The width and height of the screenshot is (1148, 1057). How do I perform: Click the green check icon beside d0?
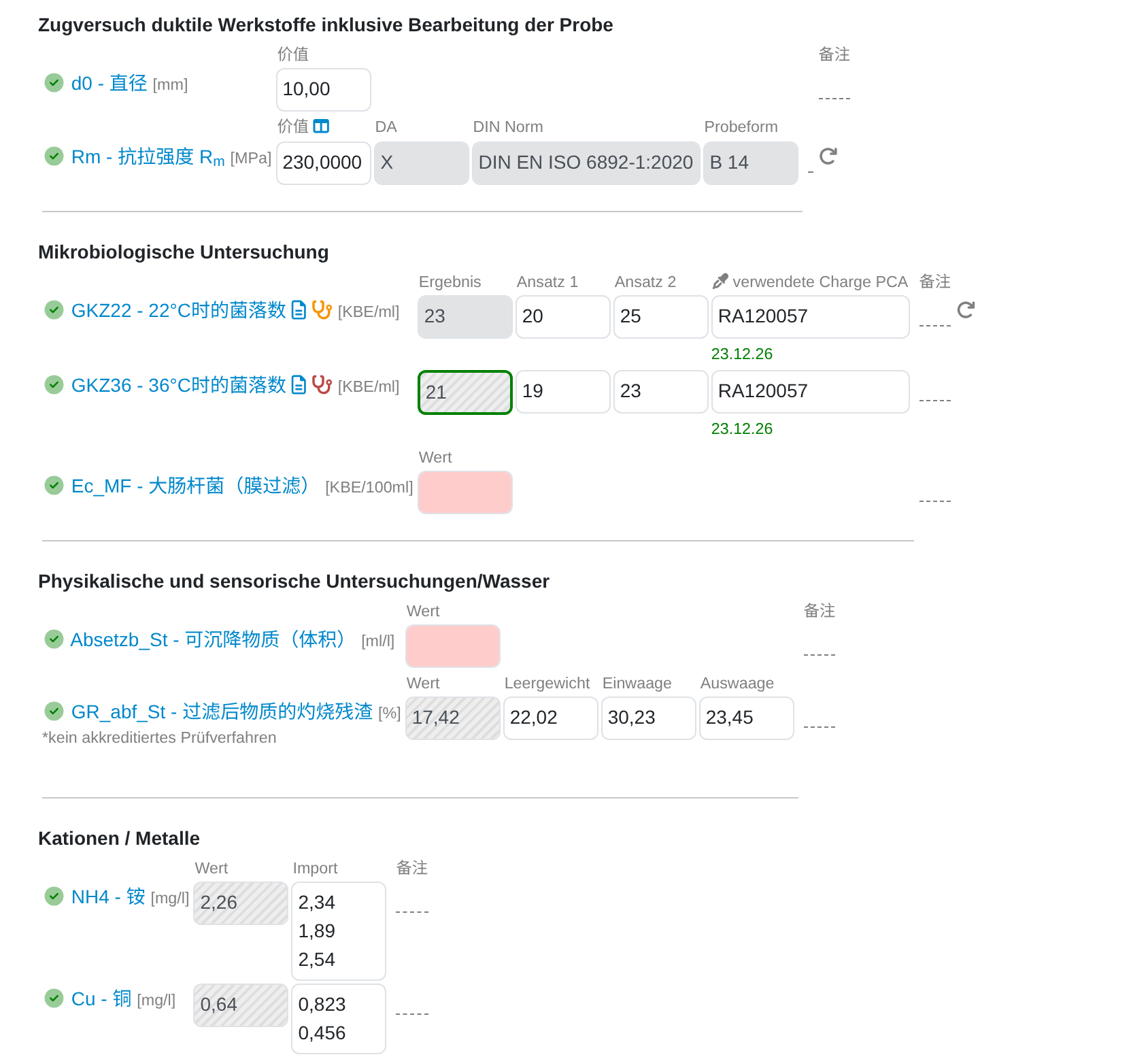pyautogui.click(x=54, y=83)
